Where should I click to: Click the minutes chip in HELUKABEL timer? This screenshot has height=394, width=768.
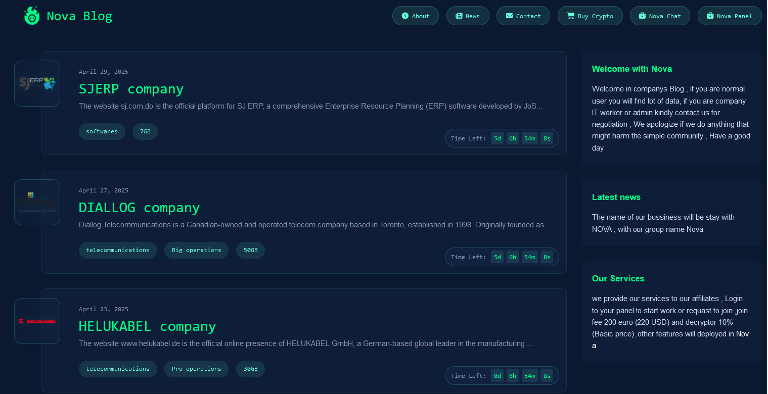tap(529, 376)
